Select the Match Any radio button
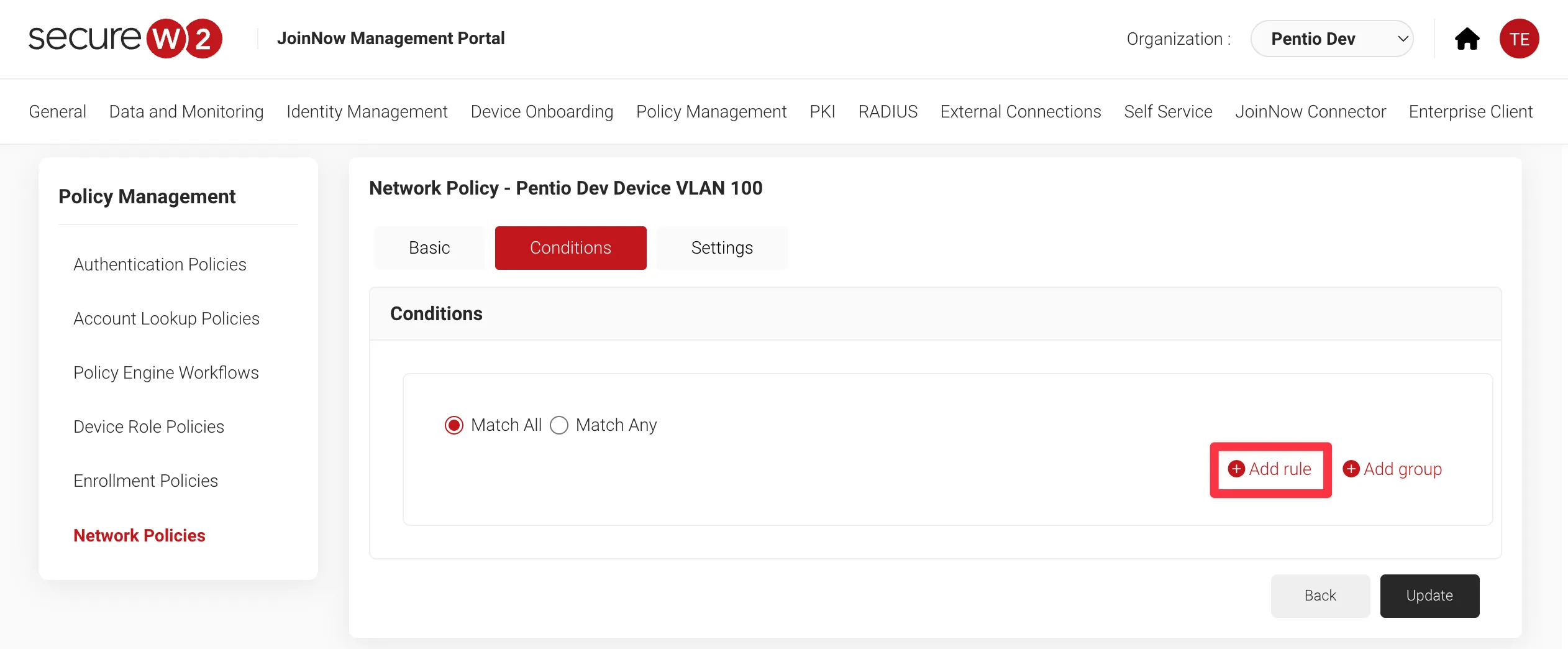Screen dimensions: 1568x649 (x=559, y=425)
